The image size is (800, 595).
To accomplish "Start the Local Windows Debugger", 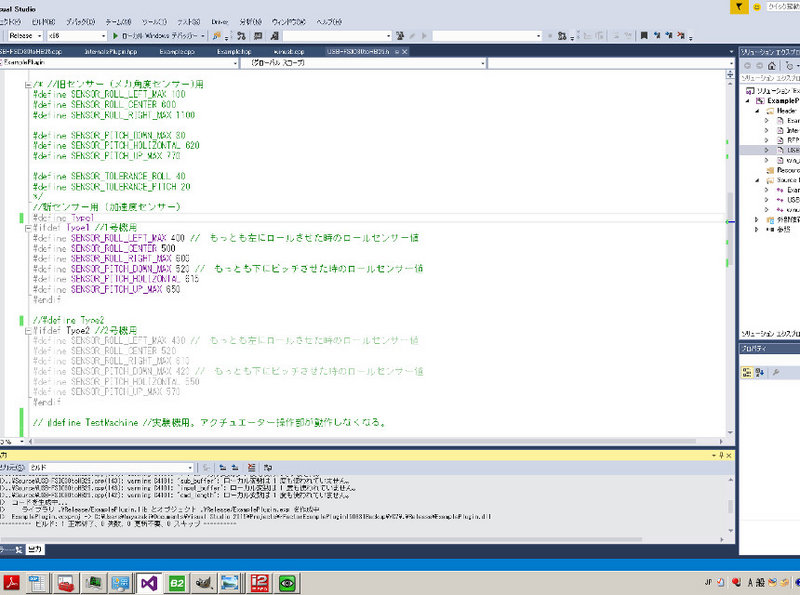I will (x=155, y=36).
